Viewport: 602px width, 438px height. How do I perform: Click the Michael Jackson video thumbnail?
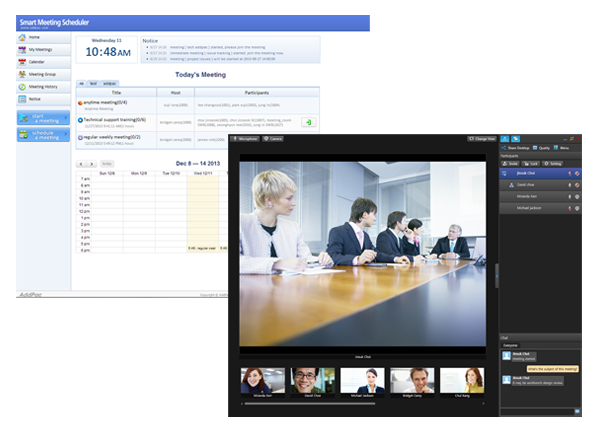pyautogui.click(x=362, y=380)
